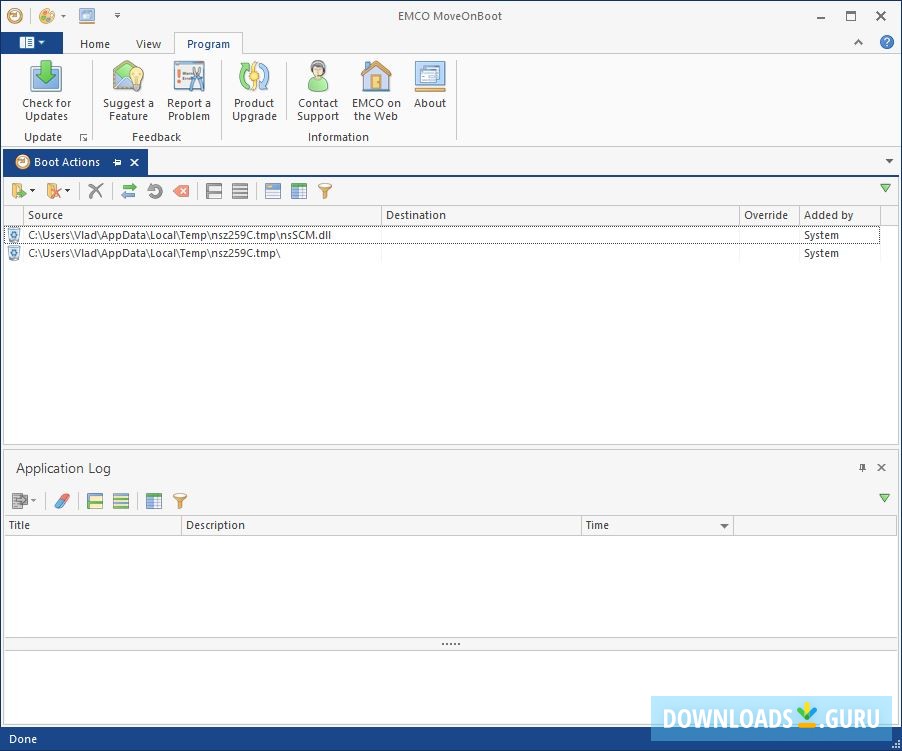Expand Application Log toolbar green options arrow
Viewport: 902px width, 751px height.
pyautogui.click(x=885, y=498)
